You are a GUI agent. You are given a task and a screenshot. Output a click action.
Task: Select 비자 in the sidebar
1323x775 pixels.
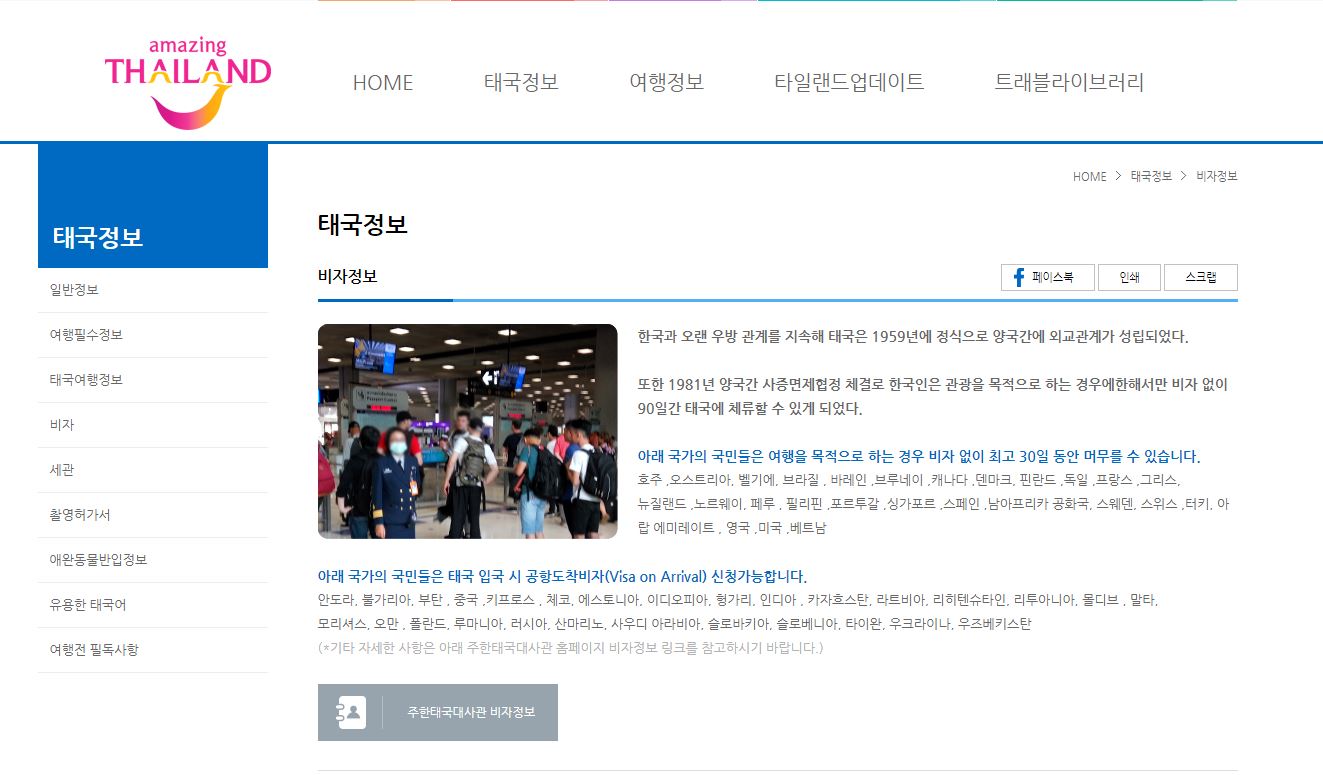coord(153,425)
